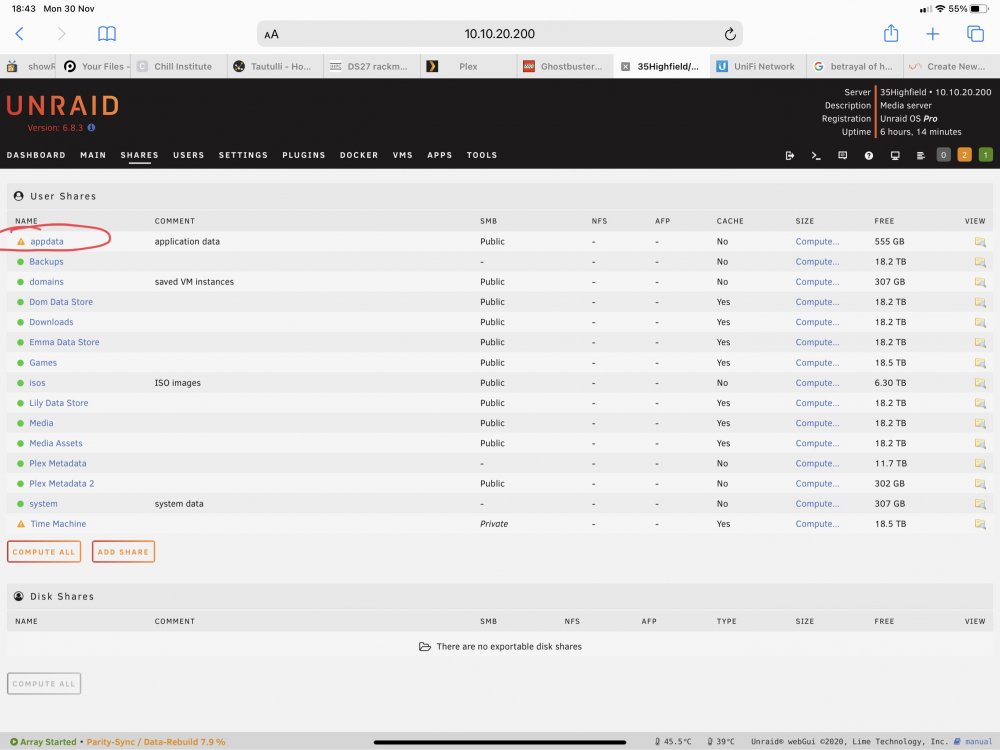Open grey notification counter 0
The height and width of the screenshot is (750, 1000).
click(x=943, y=155)
